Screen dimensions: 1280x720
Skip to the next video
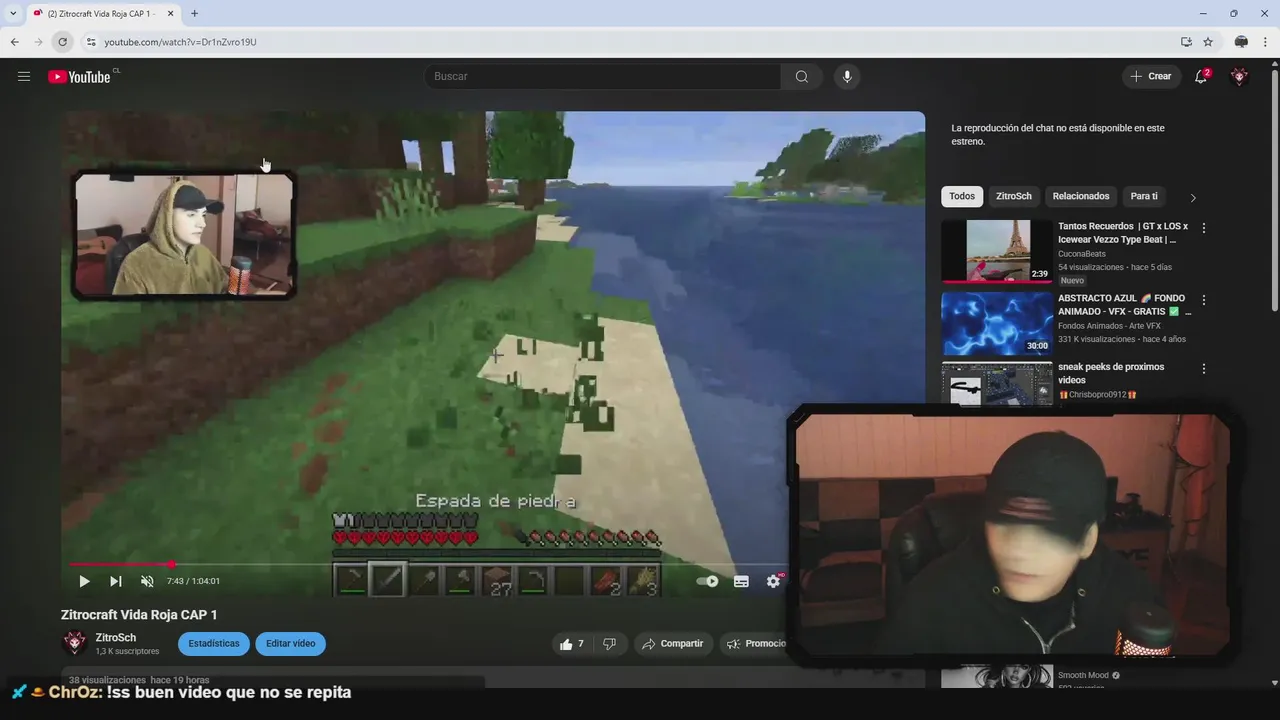coord(116,581)
